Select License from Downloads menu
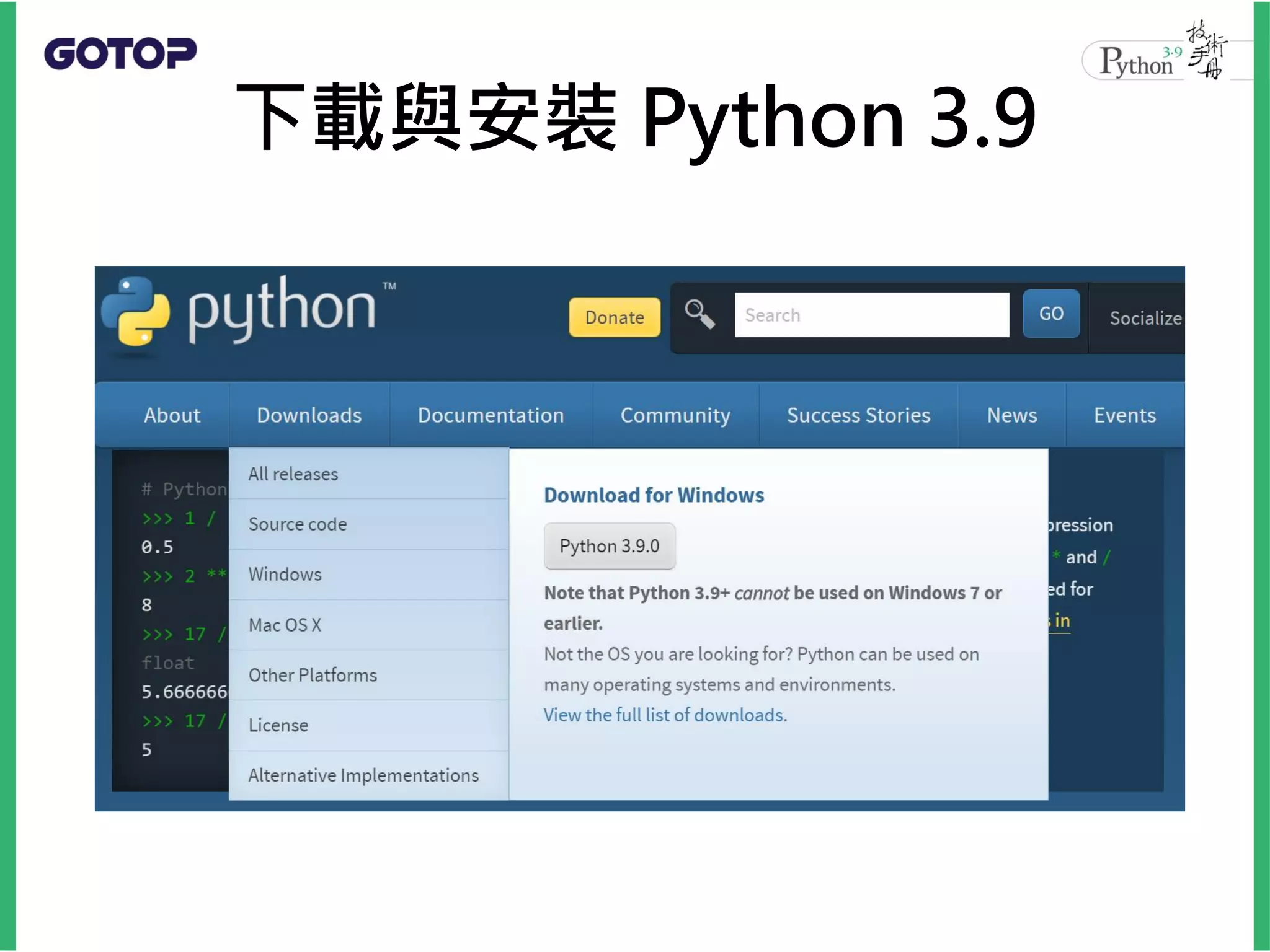Viewport: 1270px width, 952px height. pyautogui.click(x=369, y=725)
